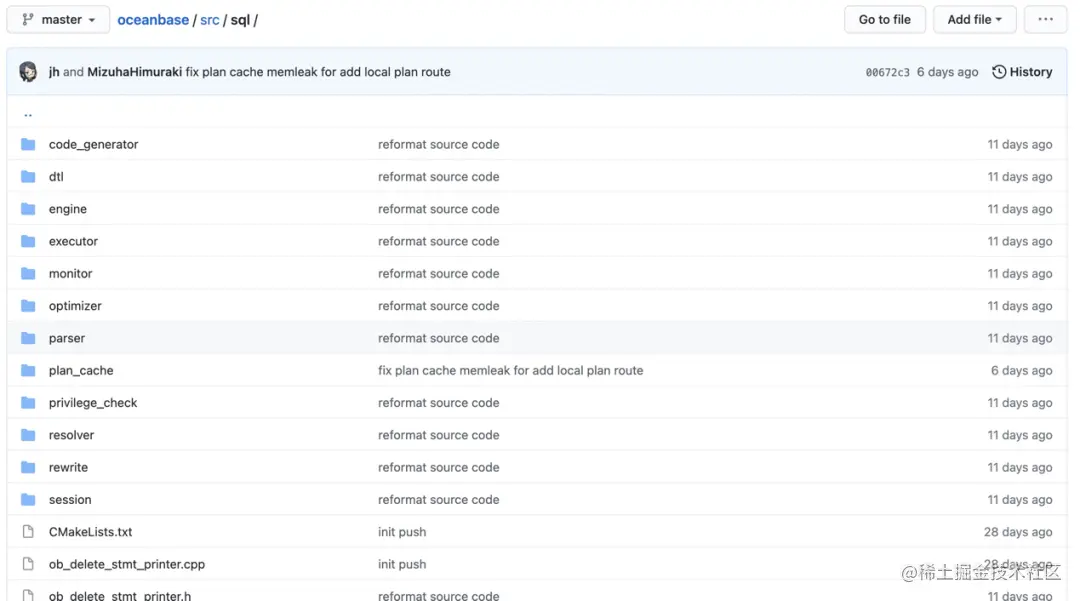This screenshot has width=1080, height=601.
Task: Click the code_generator folder icon
Action: (28, 144)
